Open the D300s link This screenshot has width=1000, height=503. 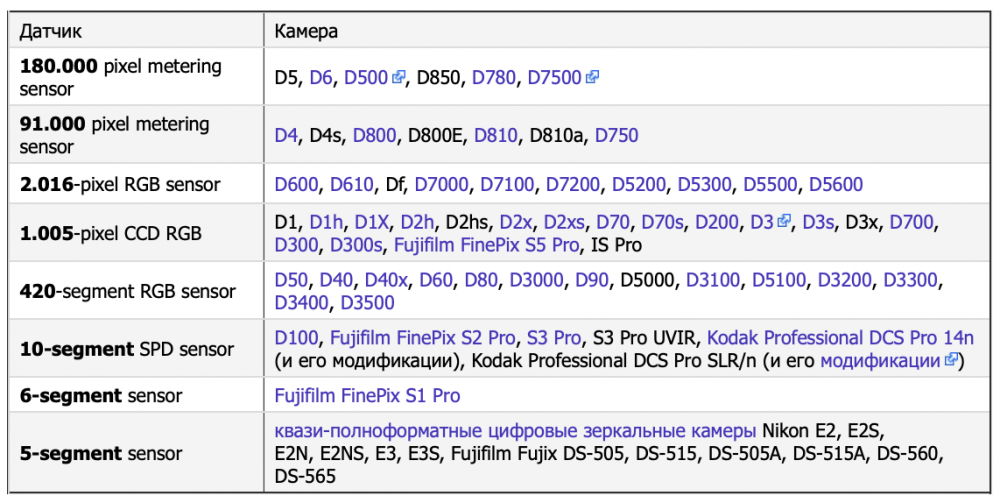pyautogui.click(x=356, y=245)
